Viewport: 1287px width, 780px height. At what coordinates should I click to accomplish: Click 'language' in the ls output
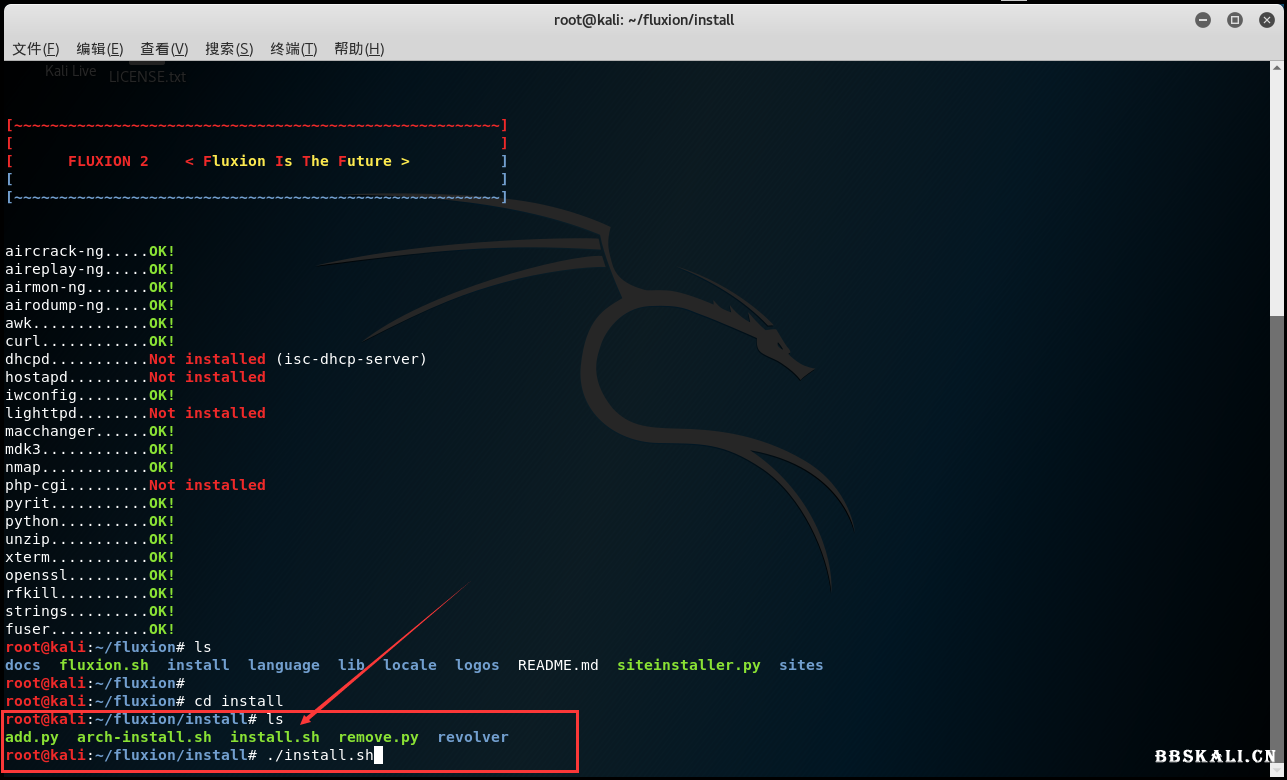[284, 665]
